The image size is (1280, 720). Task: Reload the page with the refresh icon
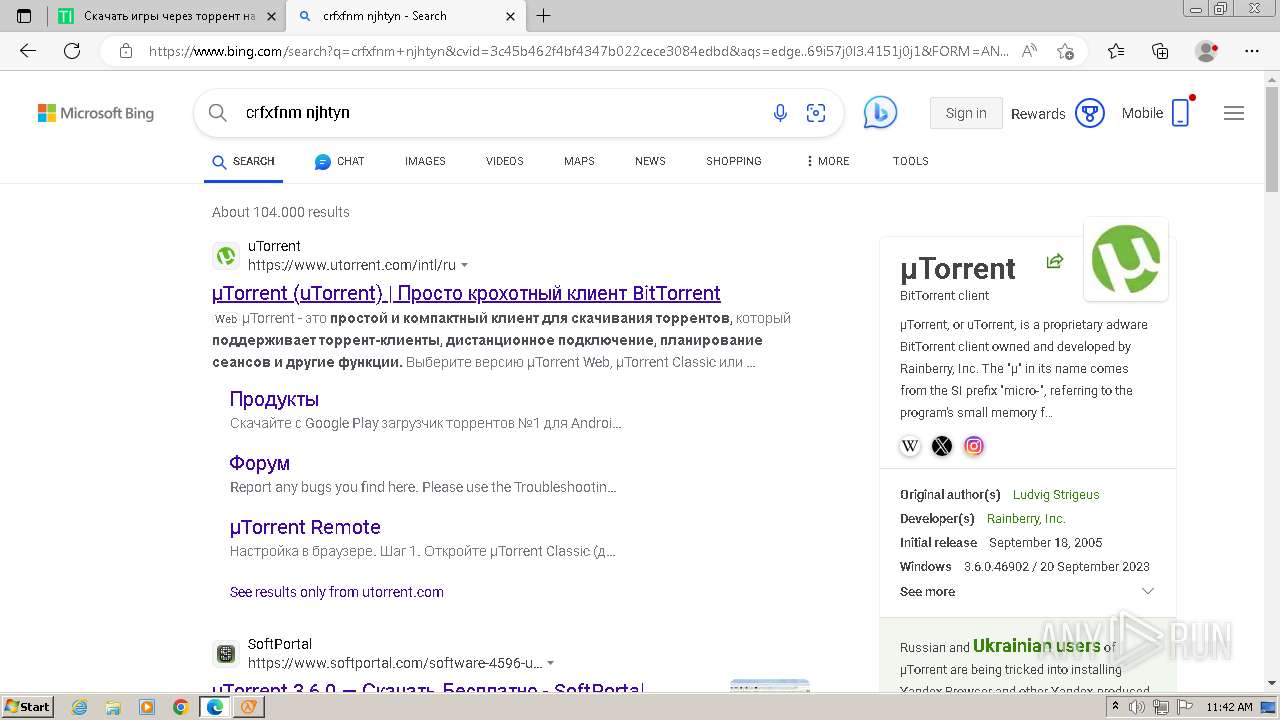coord(72,51)
